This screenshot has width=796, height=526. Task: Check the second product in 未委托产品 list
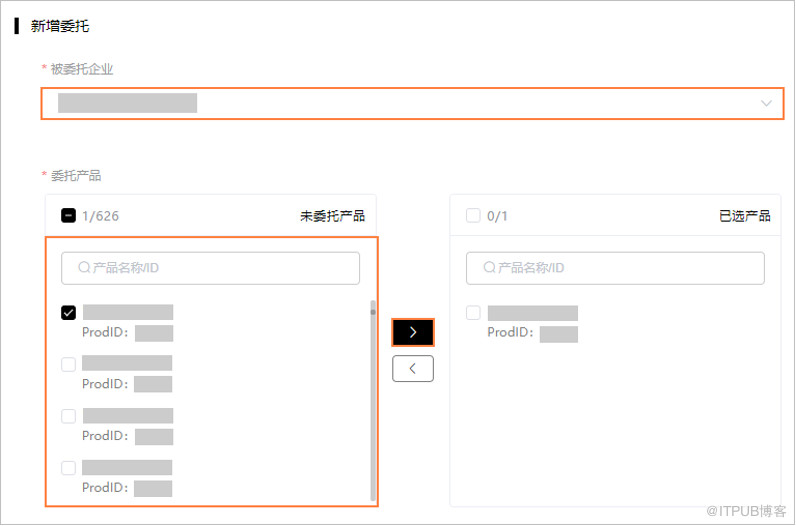pyautogui.click(x=69, y=365)
